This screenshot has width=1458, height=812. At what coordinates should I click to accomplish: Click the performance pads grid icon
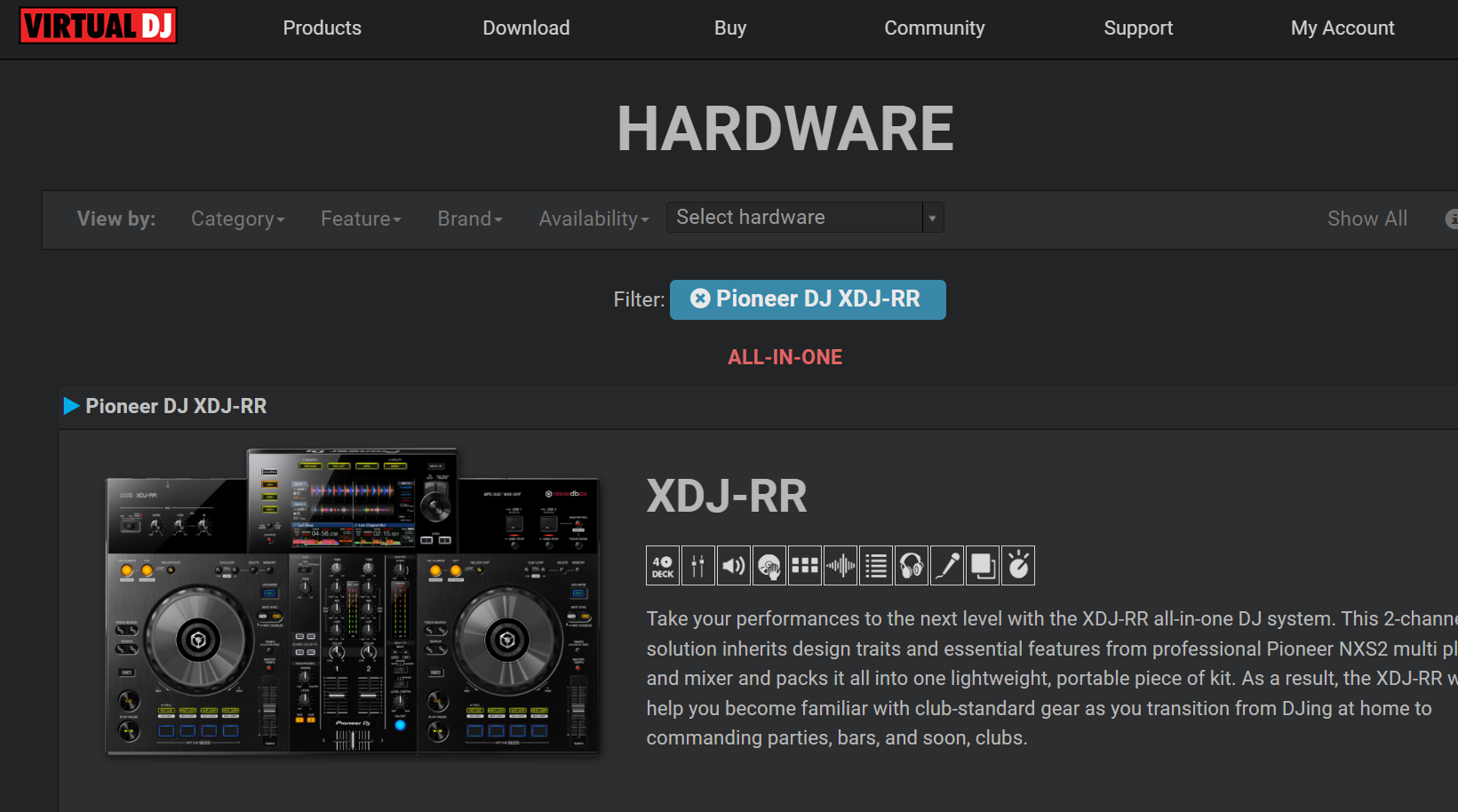pyautogui.click(x=805, y=566)
